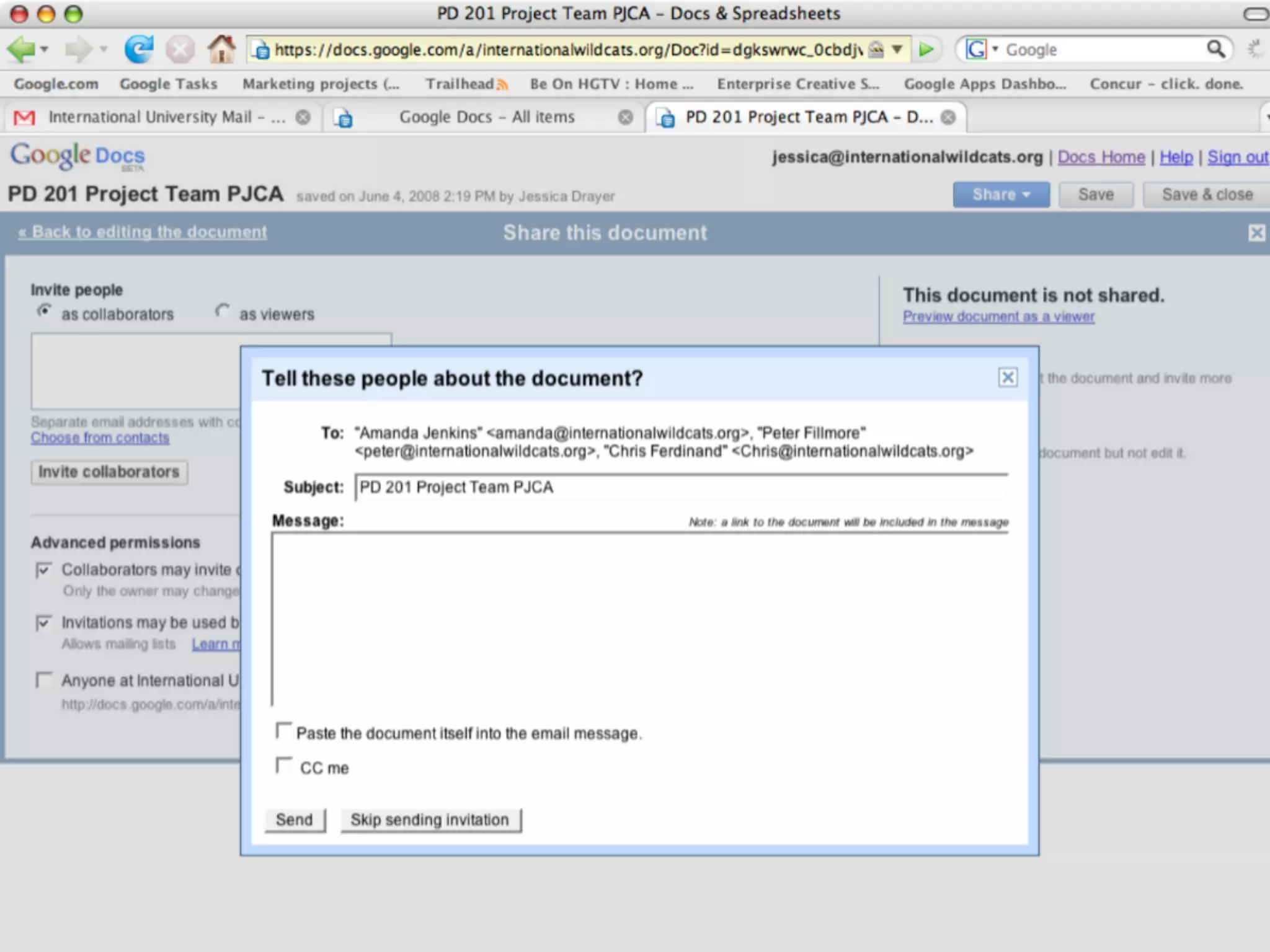
Task: Check Paste the document into email
Action: pyautogui.click(x=283, y=731)
